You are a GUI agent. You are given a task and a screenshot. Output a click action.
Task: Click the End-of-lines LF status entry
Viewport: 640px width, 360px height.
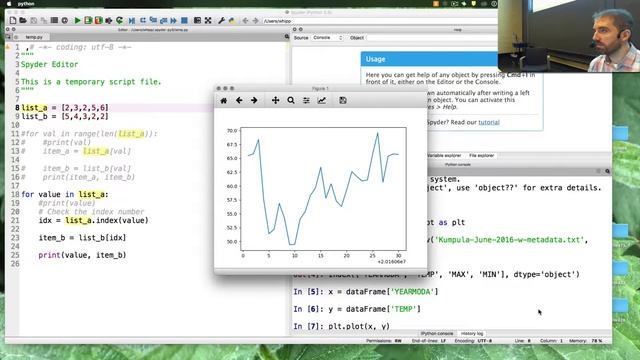tap(429, 340)
